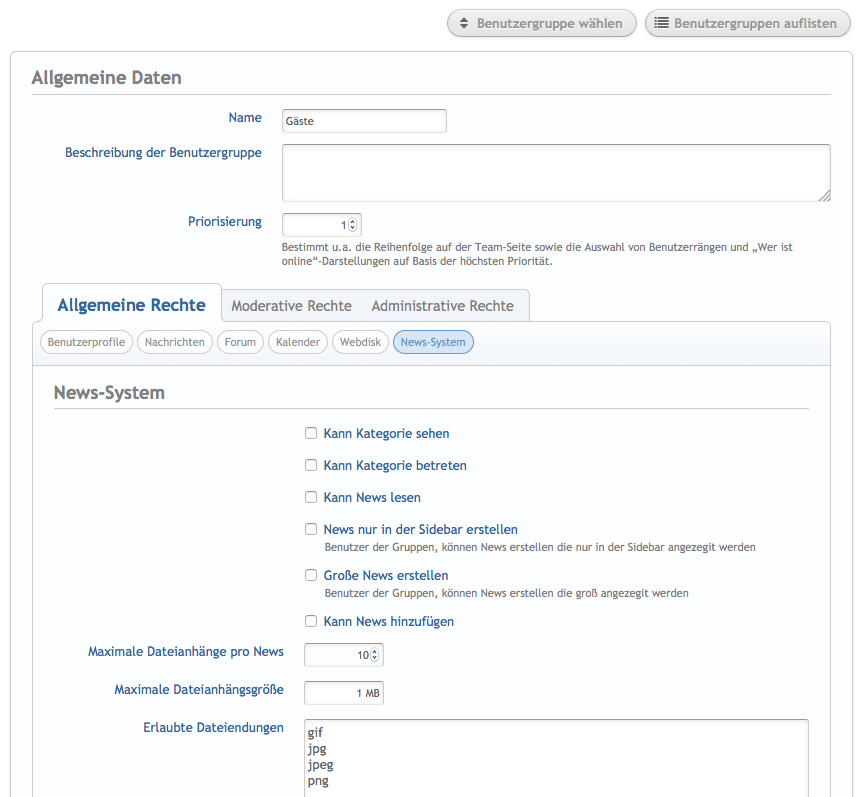Image resolution: width=864 pixels, height=797 pixels.
Task: Open the Nachrichten sub-tab
Action: (x=175, y=342)
